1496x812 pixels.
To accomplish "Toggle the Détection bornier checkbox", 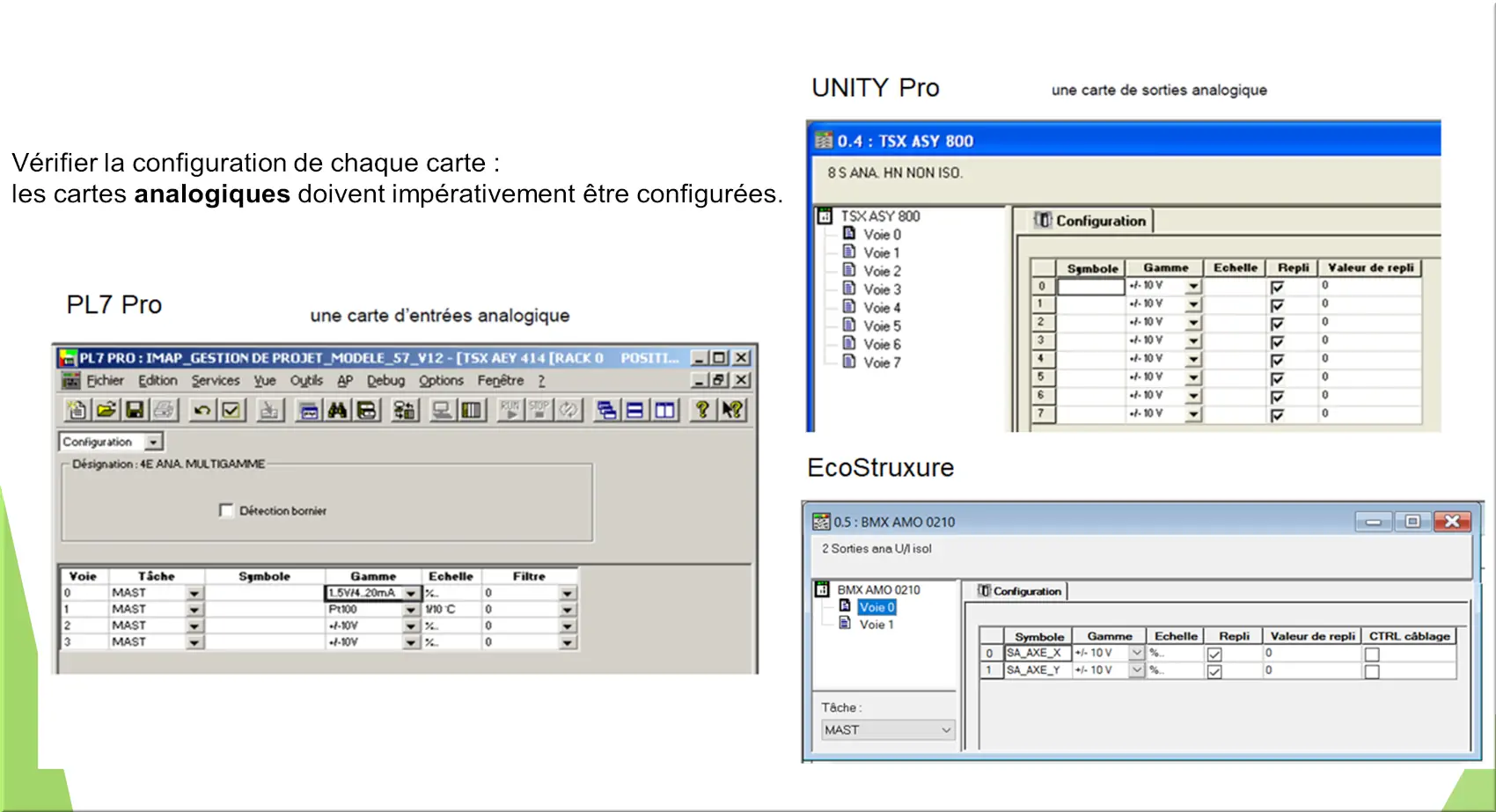I will click(226, 510).
